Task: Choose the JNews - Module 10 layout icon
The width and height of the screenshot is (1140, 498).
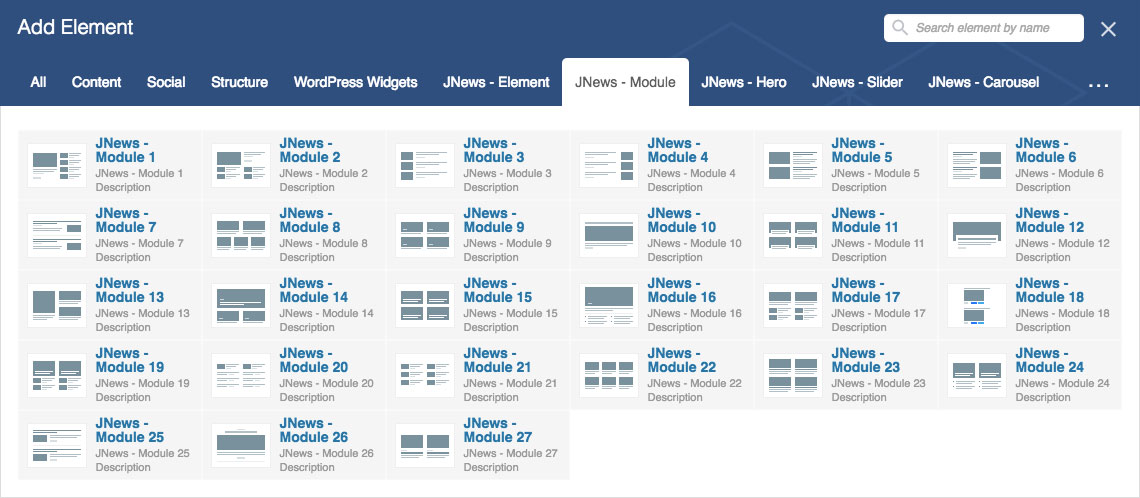Action: [609, 235]
